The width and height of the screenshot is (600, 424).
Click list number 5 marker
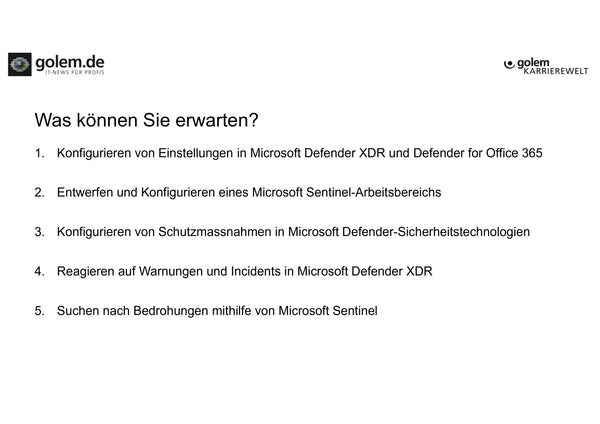[39, 311]
